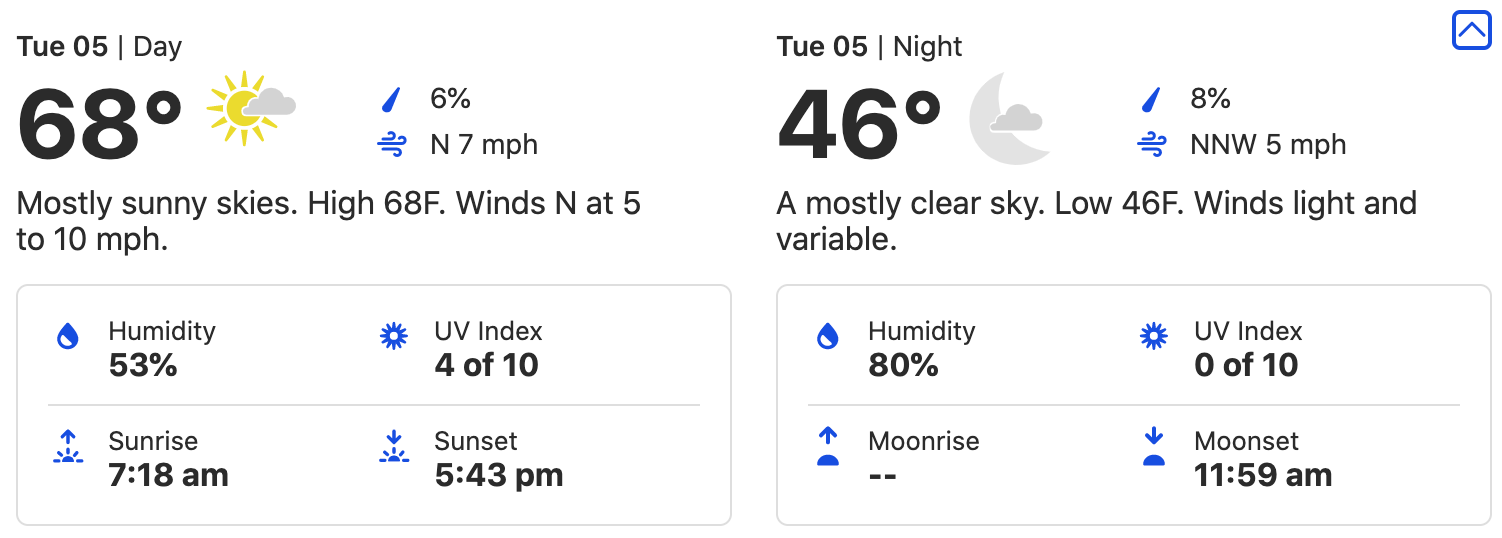Click the 5:43 pm sunset time
Viewport: 1502px width, 538px height.
(498, 474)
